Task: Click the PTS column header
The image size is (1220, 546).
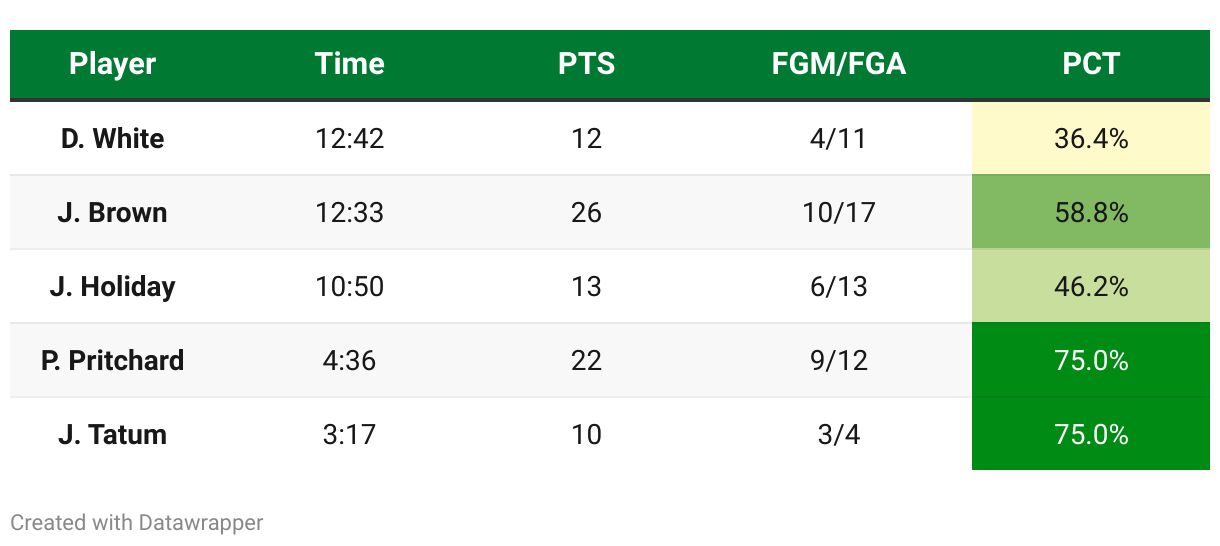Action: click(x=586, y=64)
